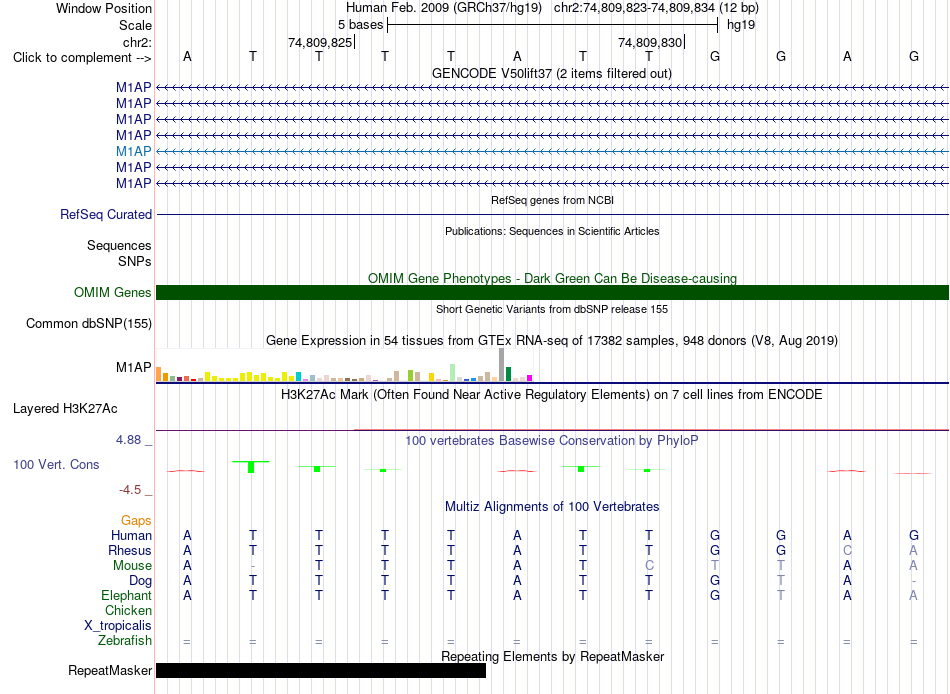Click 'Repeating Elements by RepeatMasker' title
950x694 pixels.
click(553, 656)
